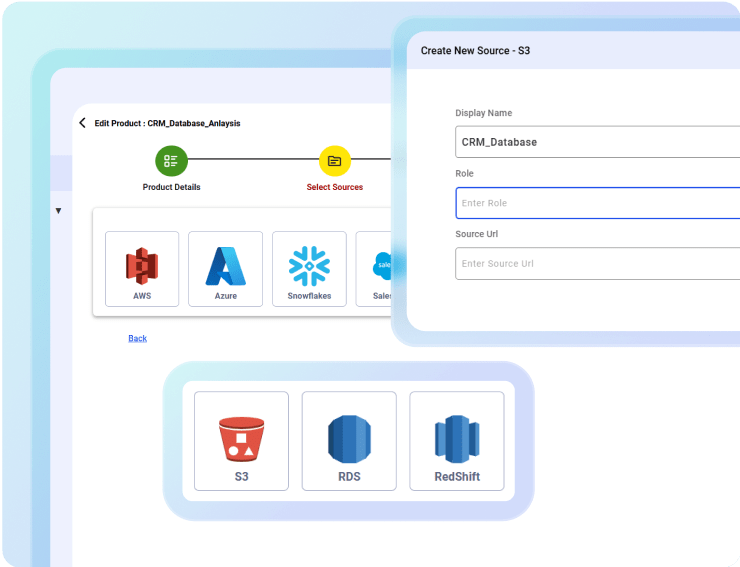Open the Back link
The width and height of the screenshot is (740, 567).
[137, 339]
